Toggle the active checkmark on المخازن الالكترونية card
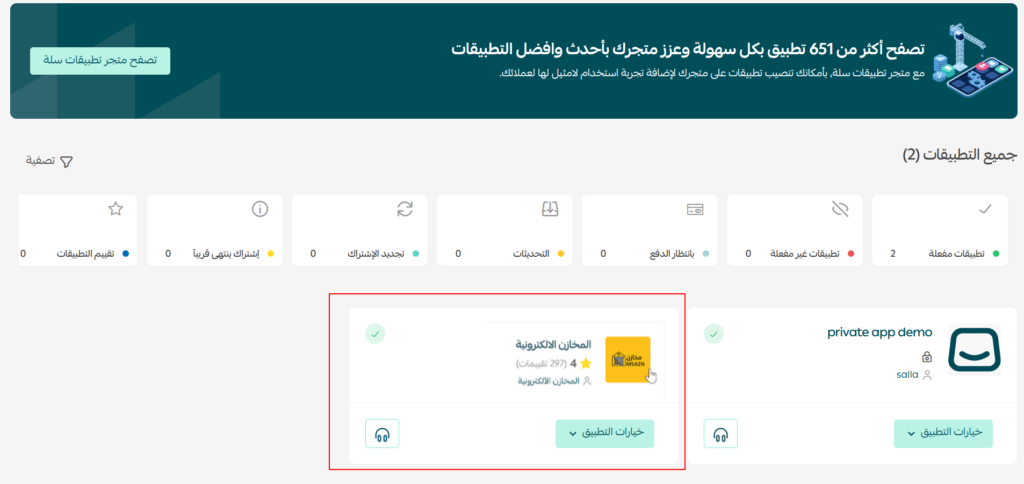Screen dimensions: 1024x484 point(375,333)
